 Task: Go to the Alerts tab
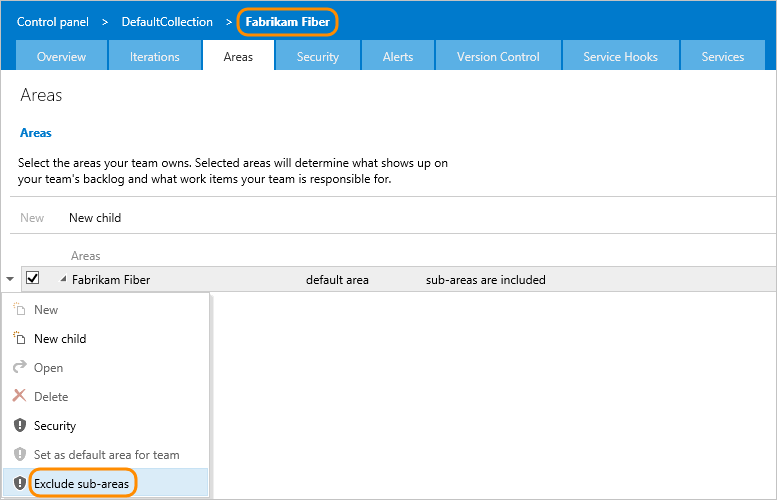tap(398, 56)
